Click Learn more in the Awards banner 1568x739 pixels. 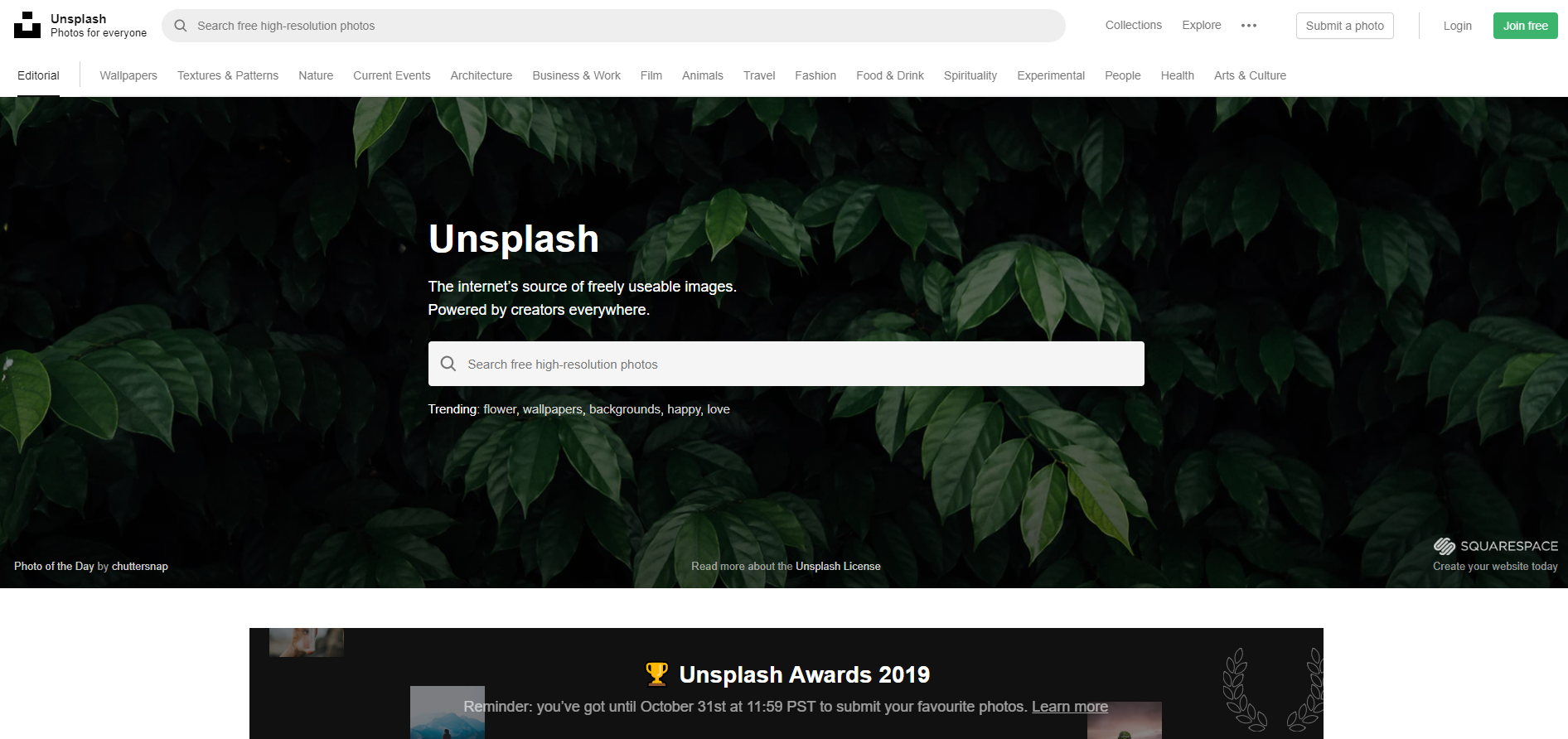point(1069,707)
